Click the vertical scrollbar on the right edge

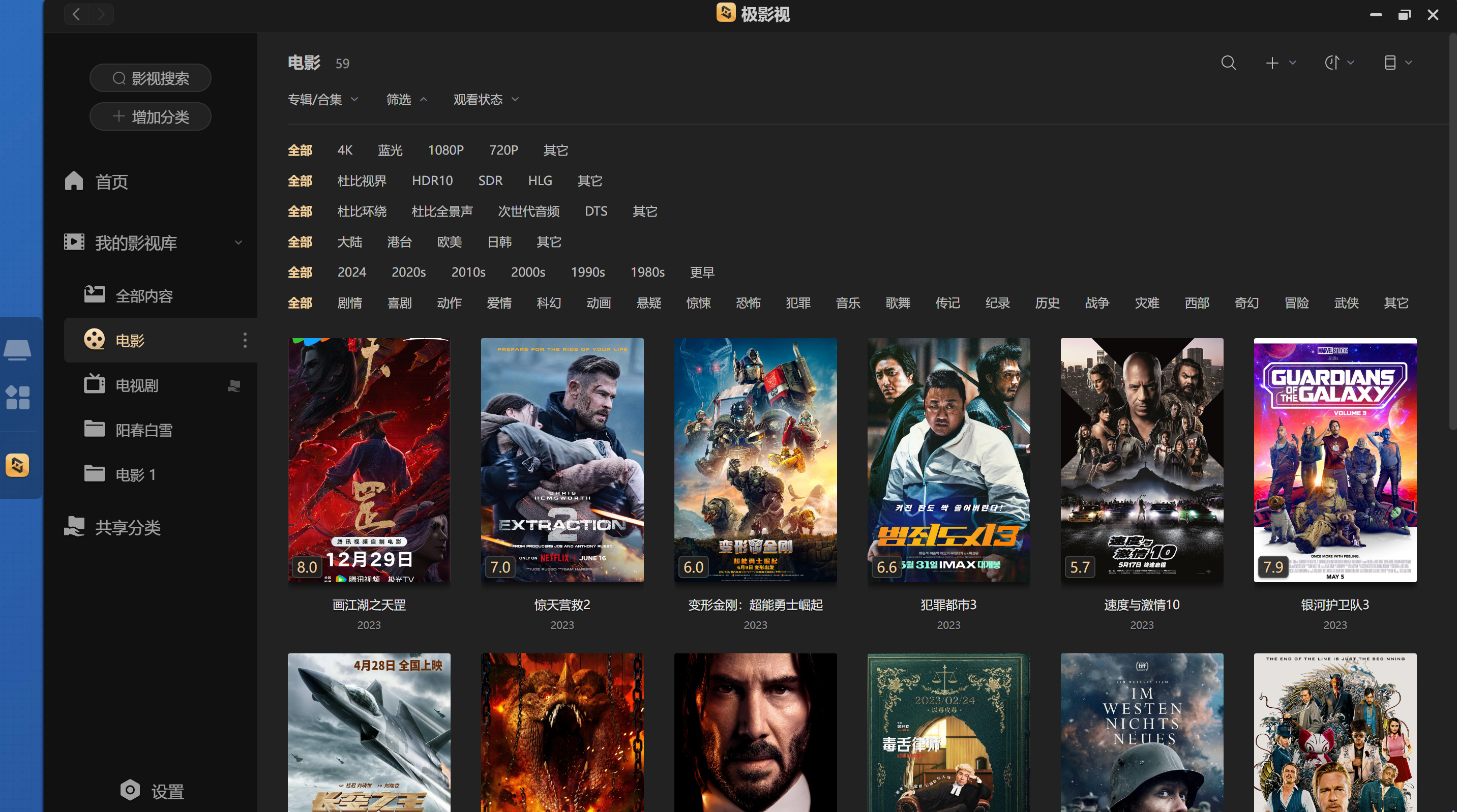click(x=1452, y=232)
